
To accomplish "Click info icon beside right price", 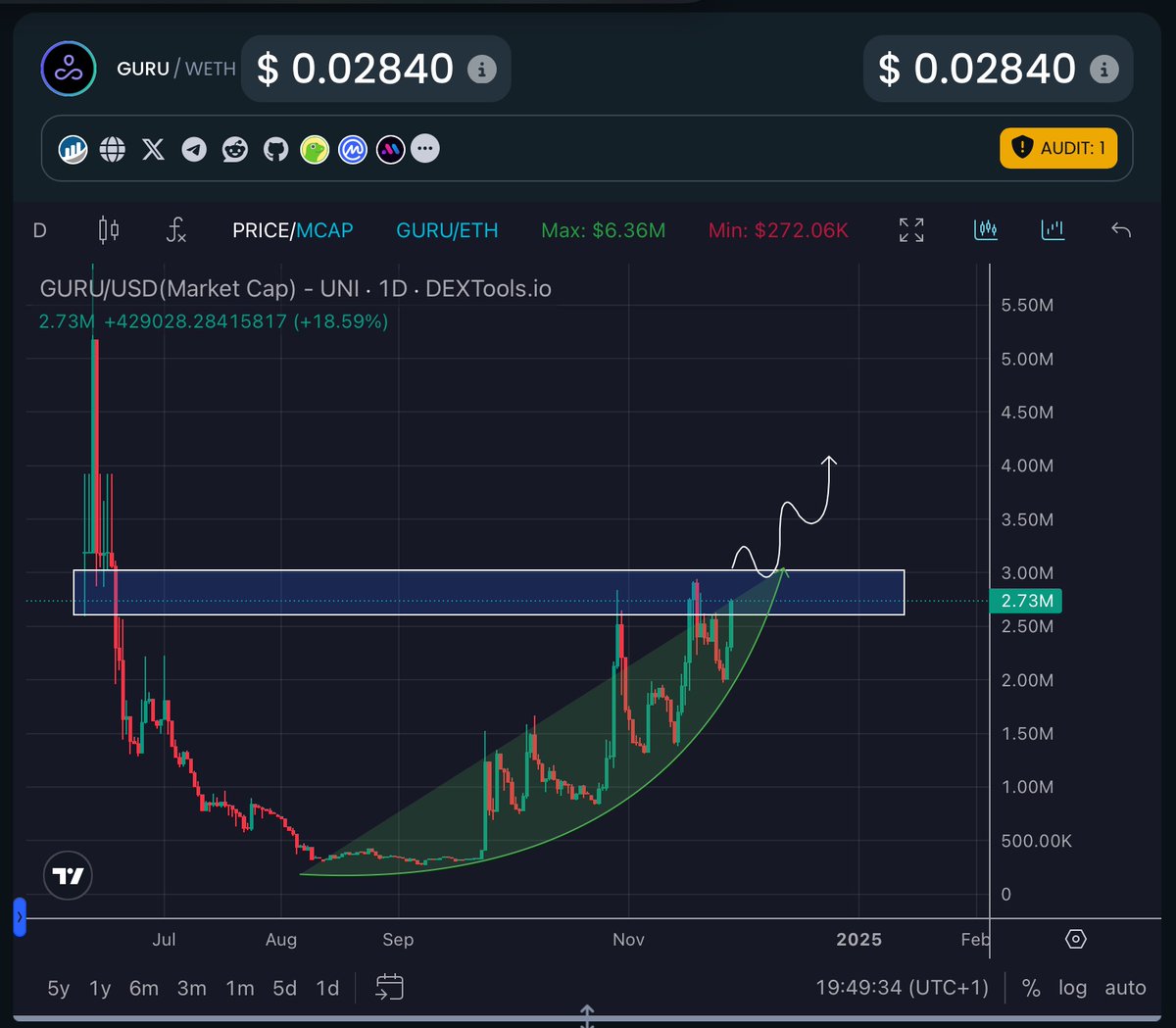I will click(1103, 70).
